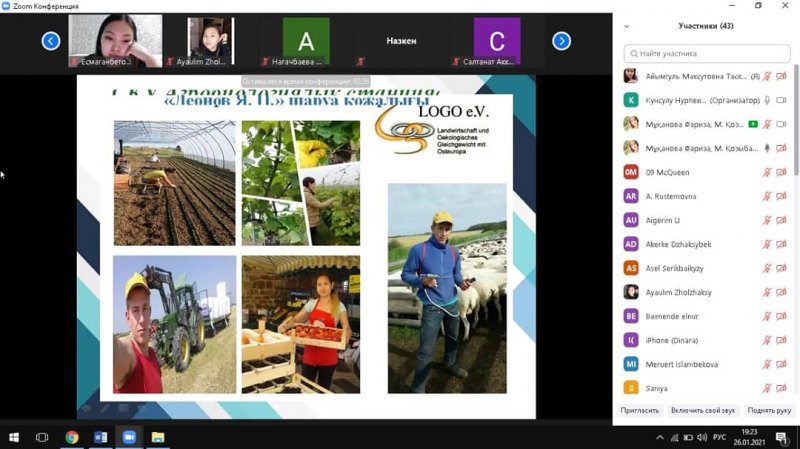Click the Task View taskbar icon
This screenshot has width=800, height=449.
click(x=42, y=437)
